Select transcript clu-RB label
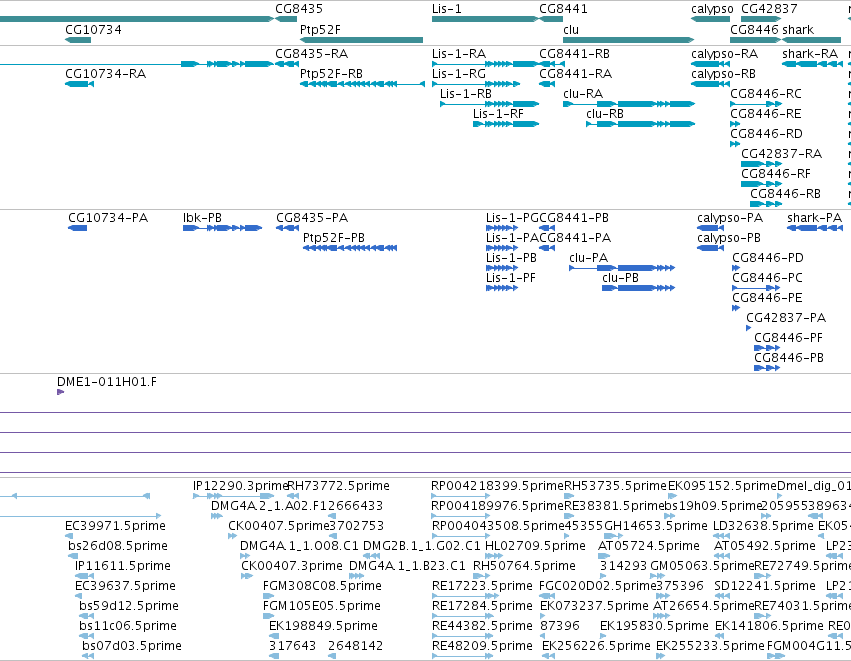Image resolution: width=851 pixels, height=661 pixels. click(x=605, y=114)
